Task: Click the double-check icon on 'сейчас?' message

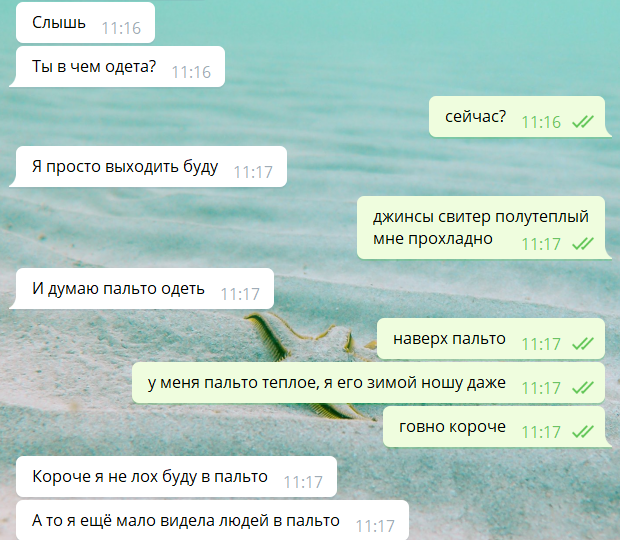Action: pyautogui.click(x=583, y=122)
